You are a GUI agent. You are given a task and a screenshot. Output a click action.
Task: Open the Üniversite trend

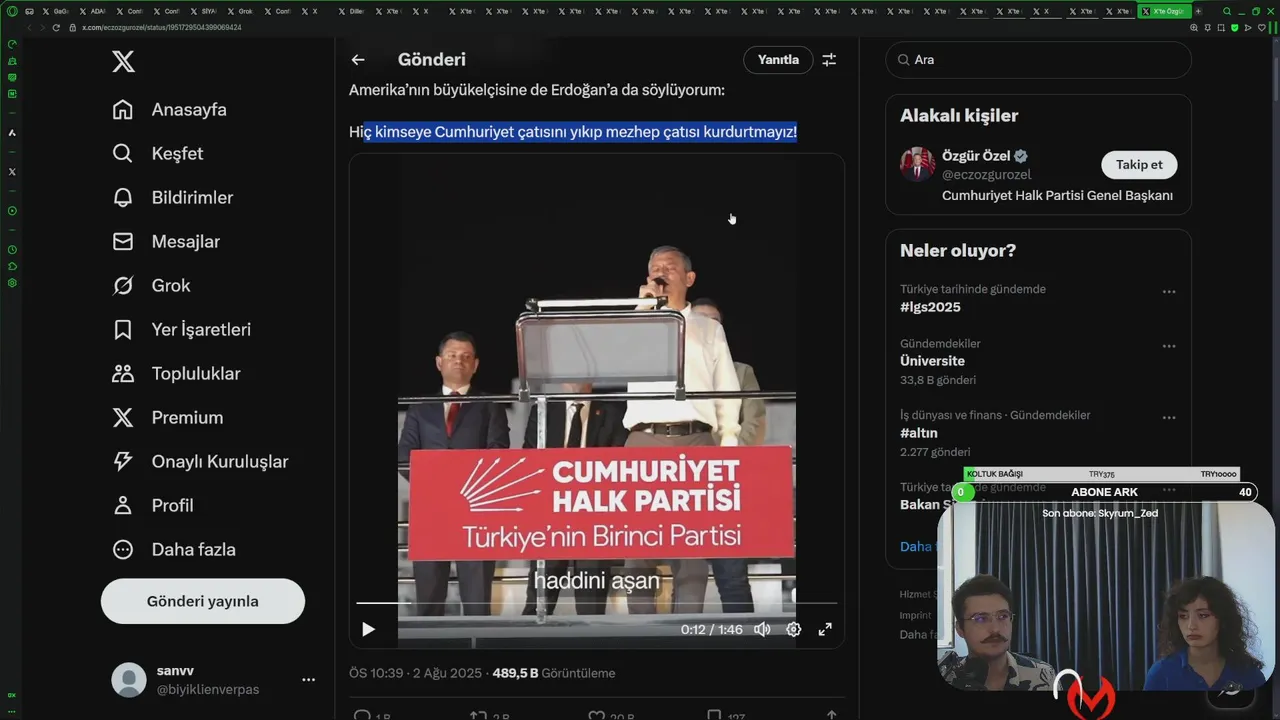(x=932, y=361)
